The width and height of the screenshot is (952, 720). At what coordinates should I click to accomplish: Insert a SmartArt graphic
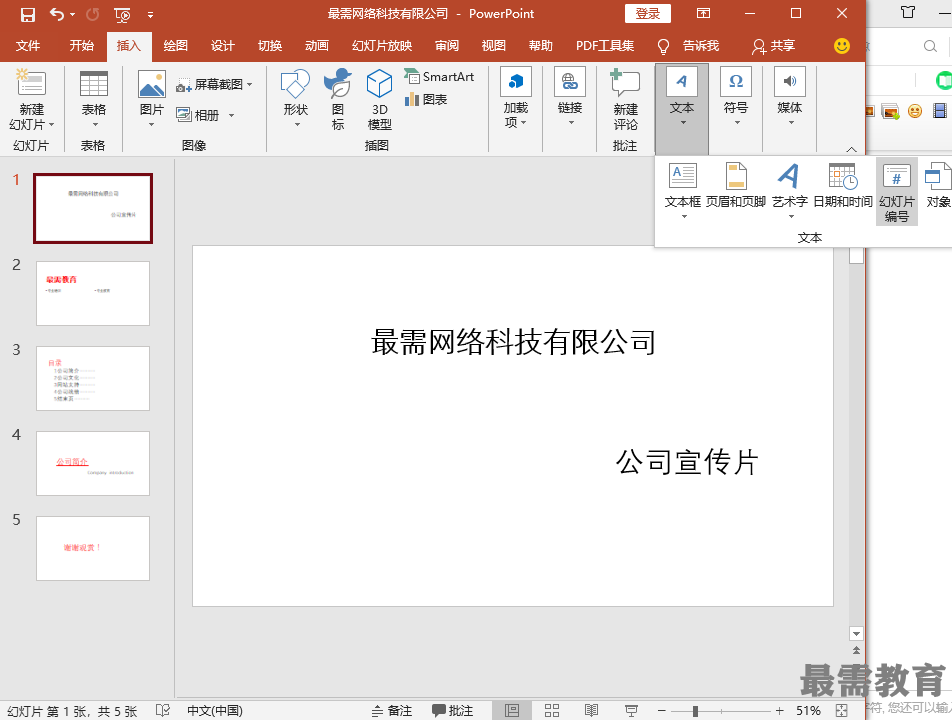pyautogui.click(x=439, y=76)
